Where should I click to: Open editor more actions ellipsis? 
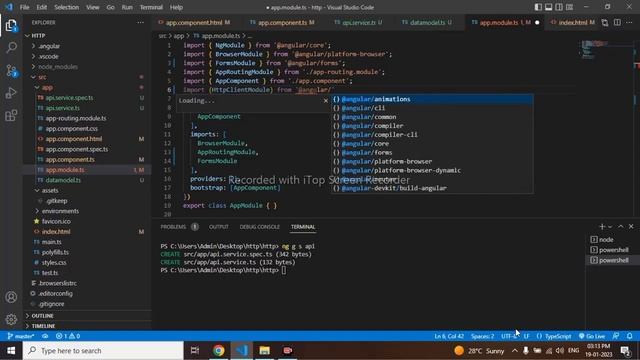point(629,22)
